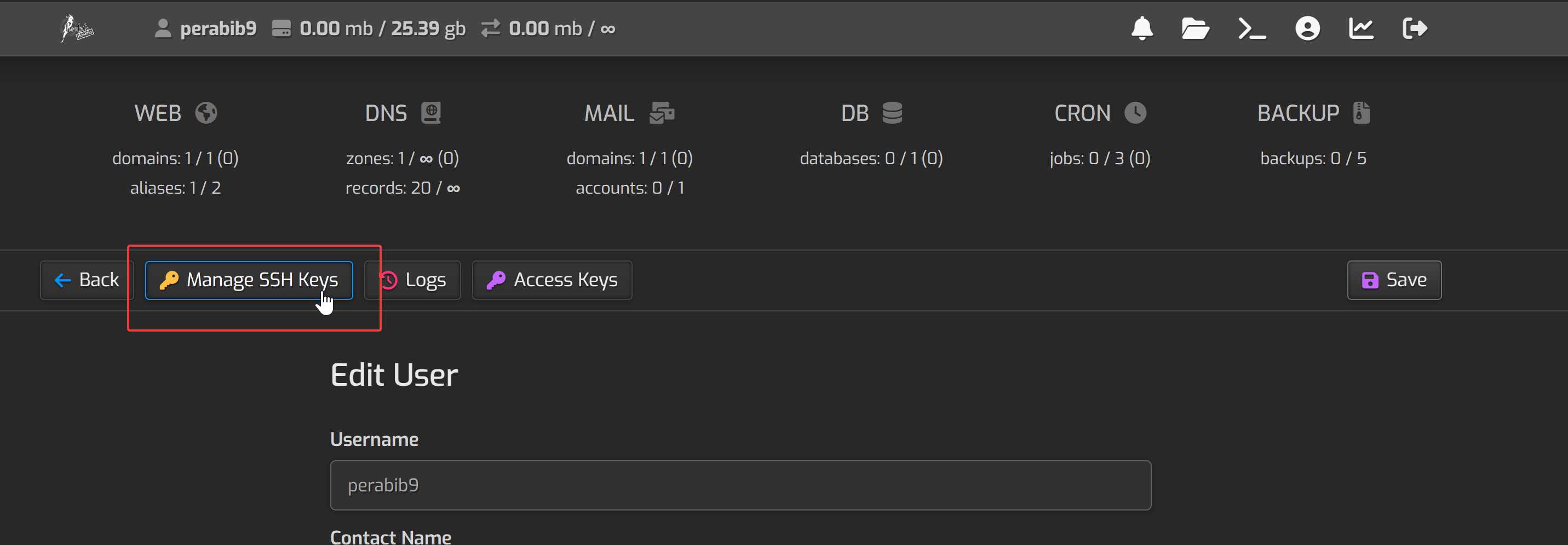Click the perabib9 username in header
Image resolution: width=1568 pixels, height=545 pixels.
coord(217,28)
